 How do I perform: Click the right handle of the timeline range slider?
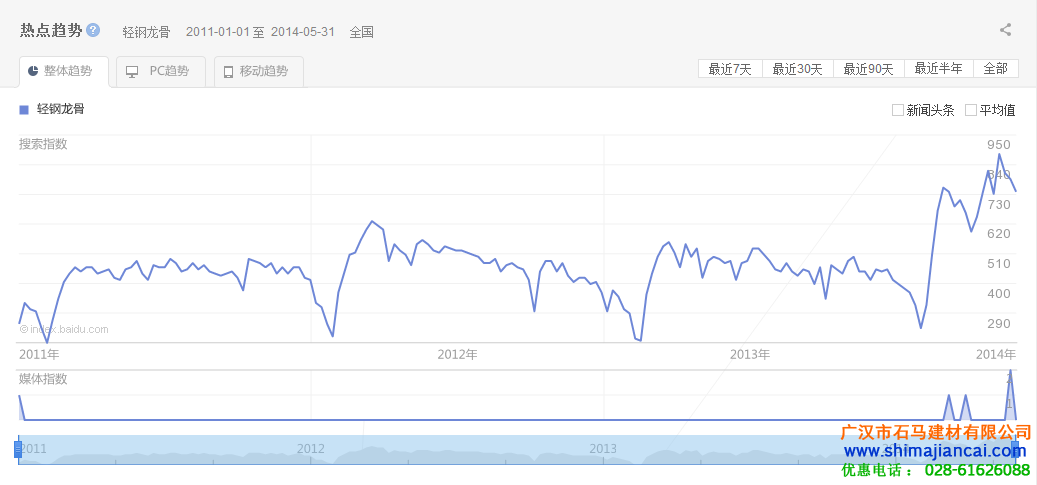[x=1015, y=450]
